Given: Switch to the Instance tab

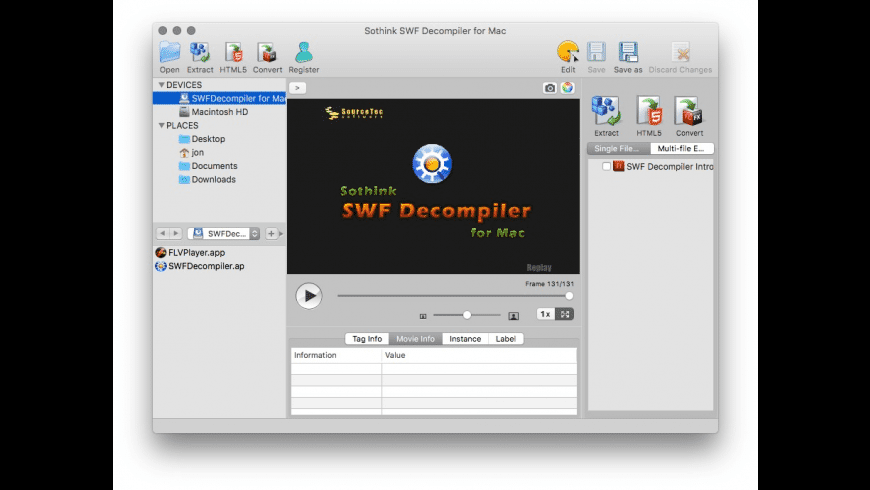Looking at the screenshot, I should coord(465,339).
